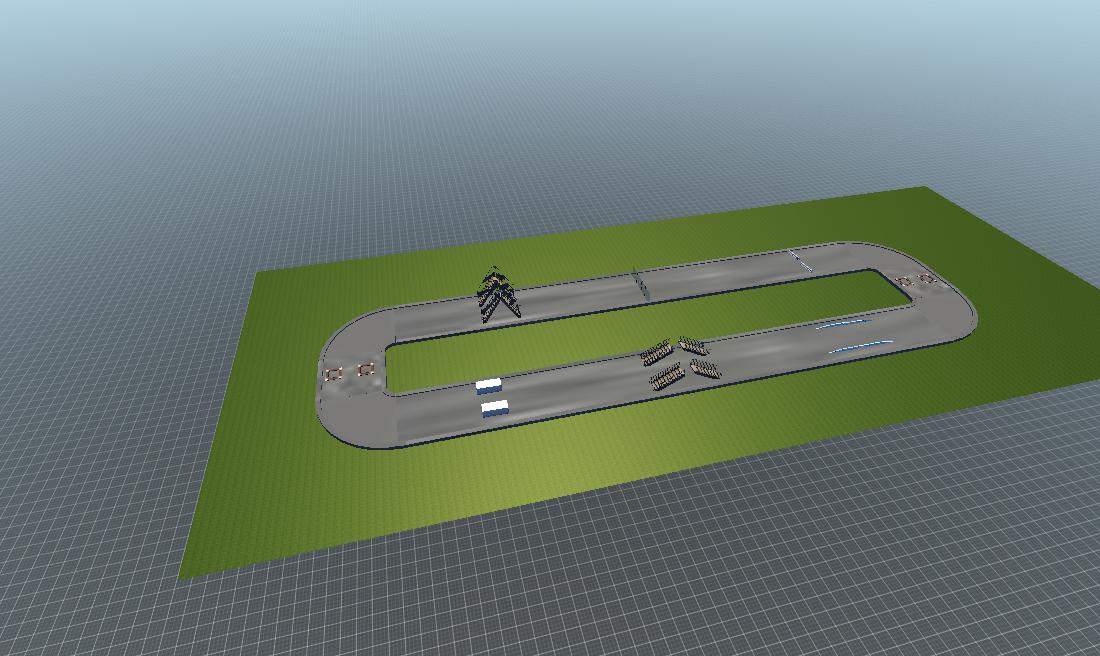
Task: Pick the leftmost orange-cornered square marker on left curve
Action: [333, 375]
